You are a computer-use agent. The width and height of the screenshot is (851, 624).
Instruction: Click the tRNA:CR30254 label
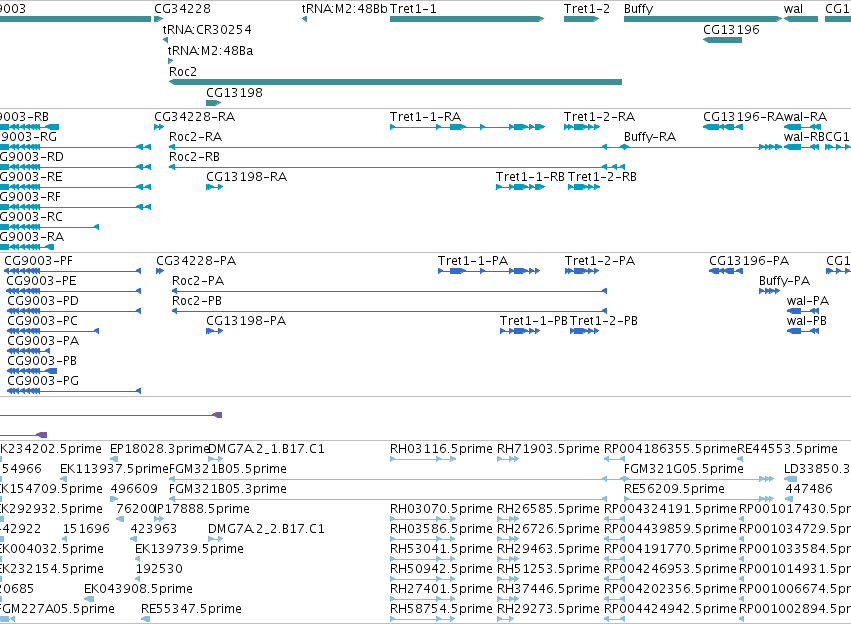point(207,29)
